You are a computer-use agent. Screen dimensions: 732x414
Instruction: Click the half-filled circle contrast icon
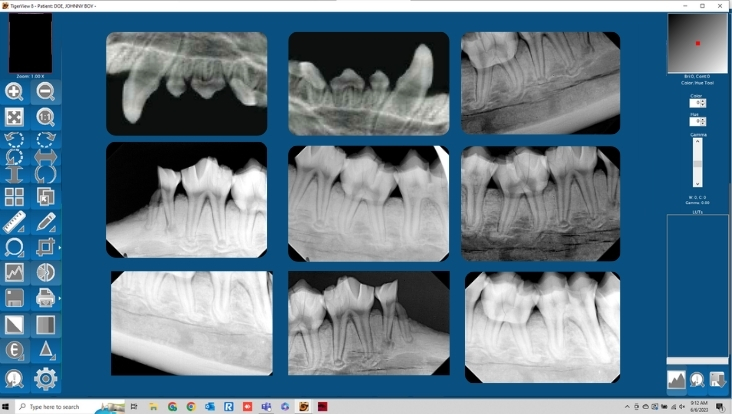point(45,273)
